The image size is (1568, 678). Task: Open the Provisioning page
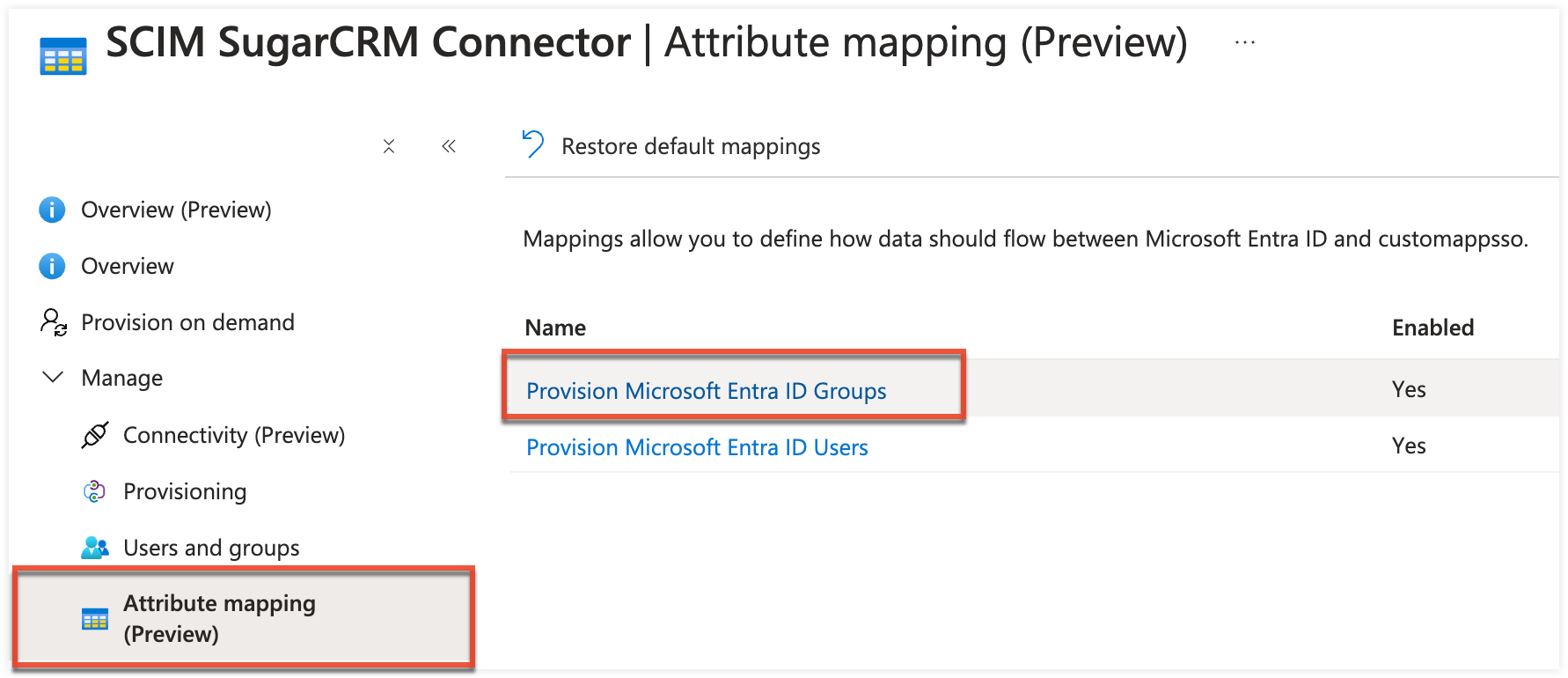point(185,491)
